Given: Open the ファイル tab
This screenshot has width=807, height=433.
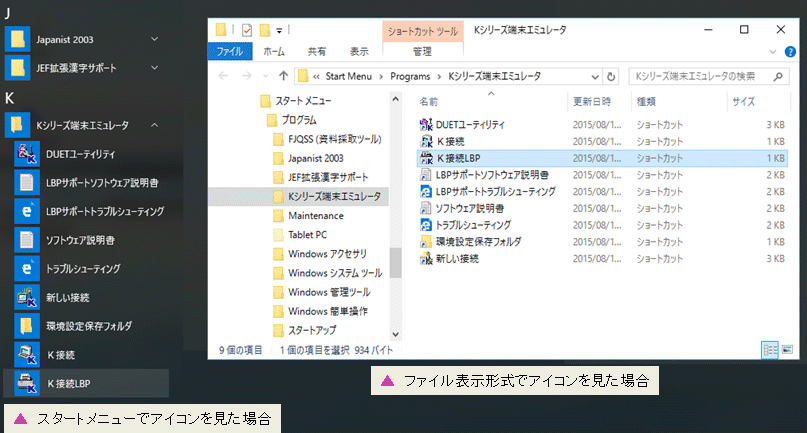Looking at the screenshot, I should pyautogui.click(x=230, y=51).
